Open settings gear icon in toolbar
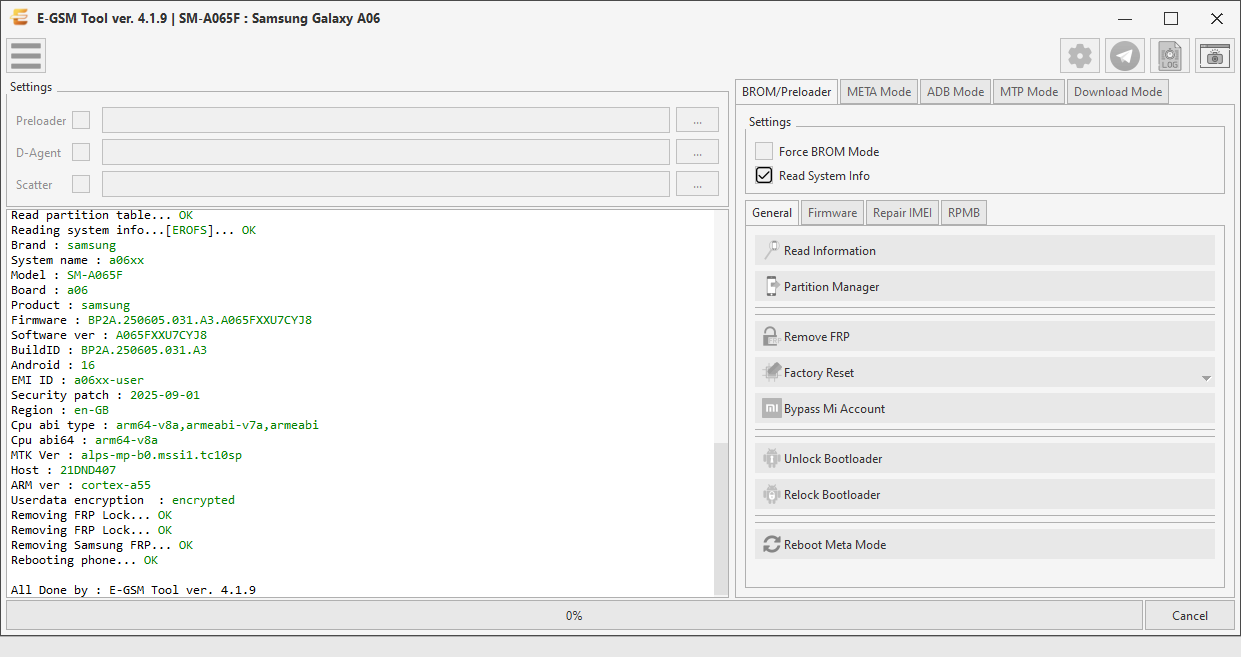1241x657 pixels. [x=1080, y=56]
